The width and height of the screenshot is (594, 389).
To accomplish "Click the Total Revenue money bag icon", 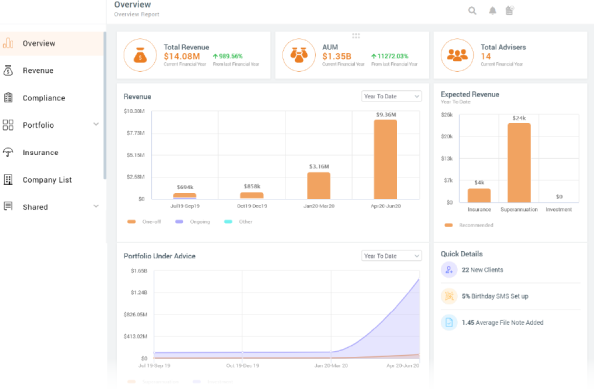I will (x=140, y=55).
